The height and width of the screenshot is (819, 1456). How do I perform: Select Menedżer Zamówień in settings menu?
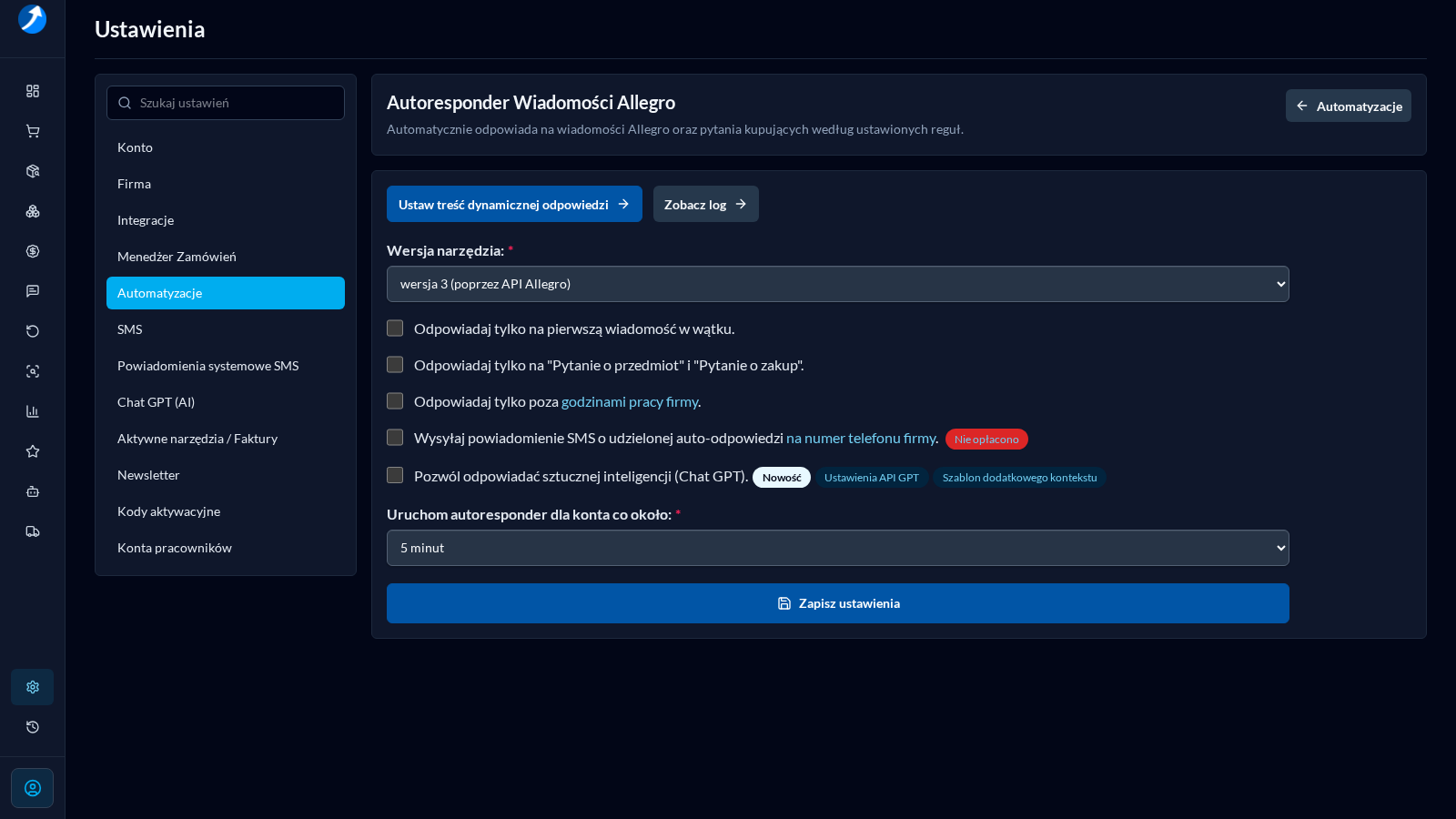click(x=226, y=257)
